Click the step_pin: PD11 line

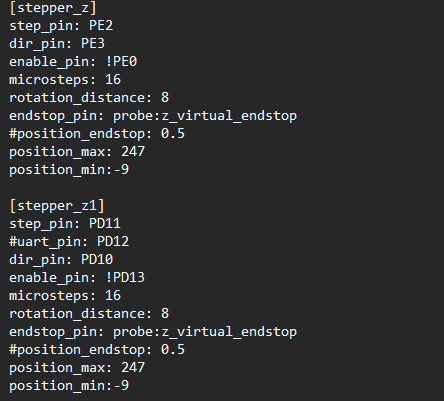[65, 224]
